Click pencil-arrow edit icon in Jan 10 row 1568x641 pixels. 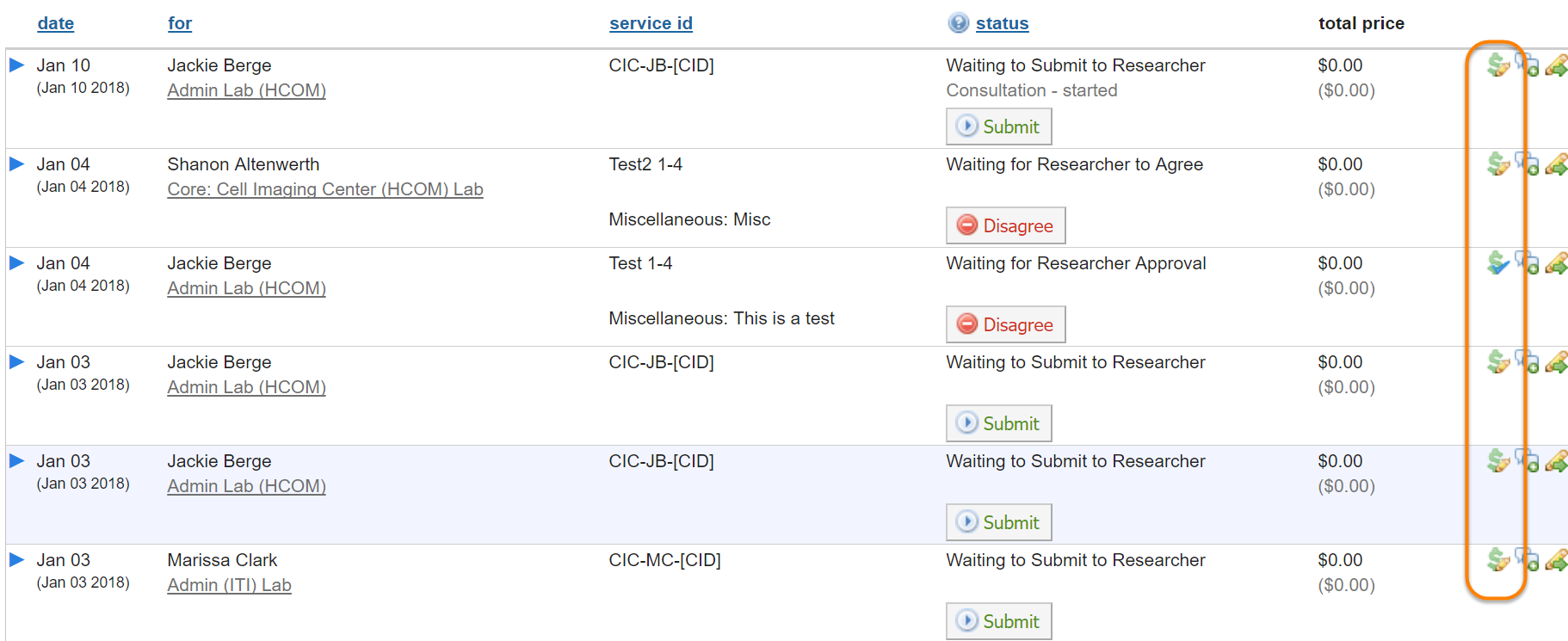1556,65
